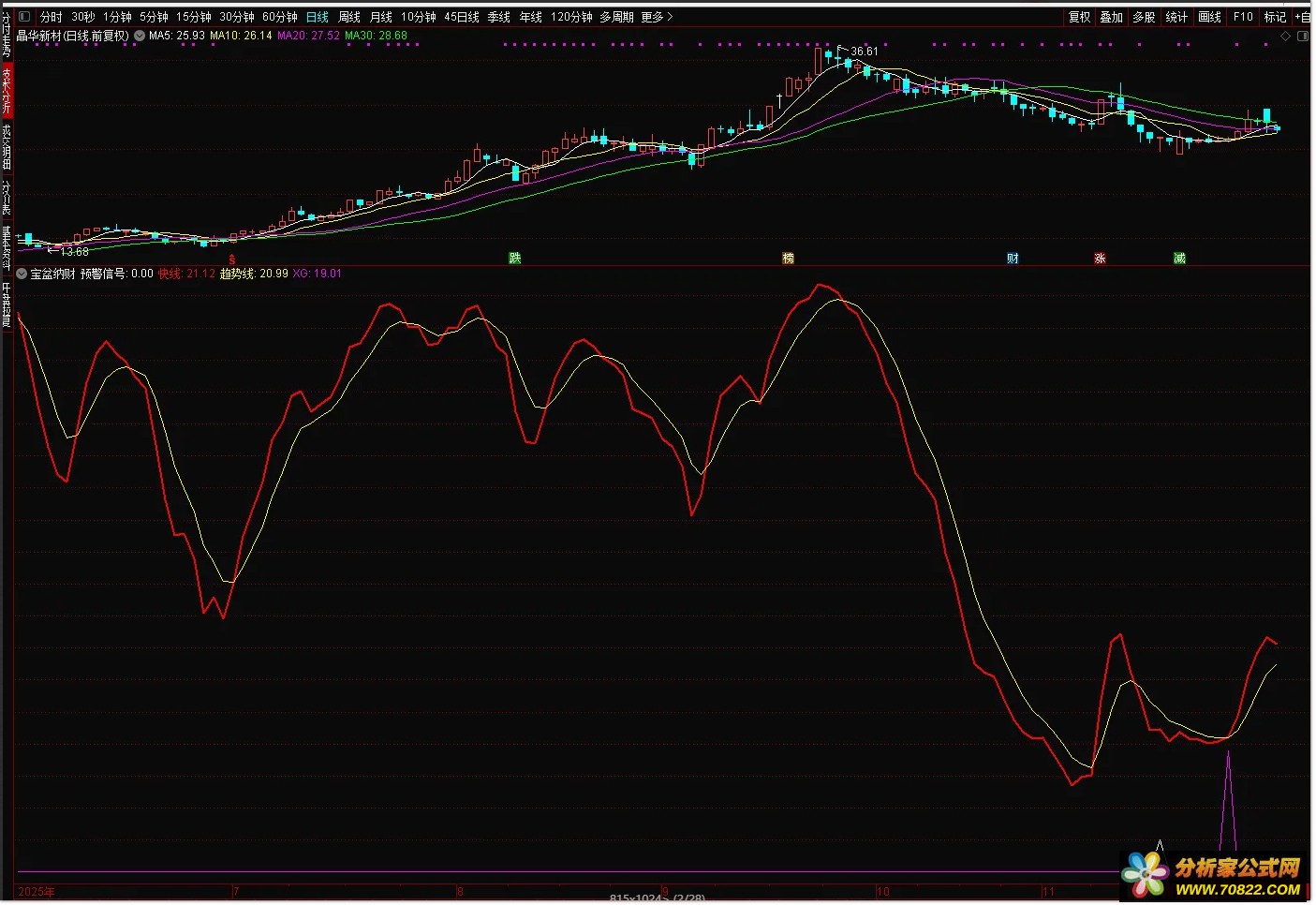Click the +自 add to watchlist button

tap(1303, 17)
